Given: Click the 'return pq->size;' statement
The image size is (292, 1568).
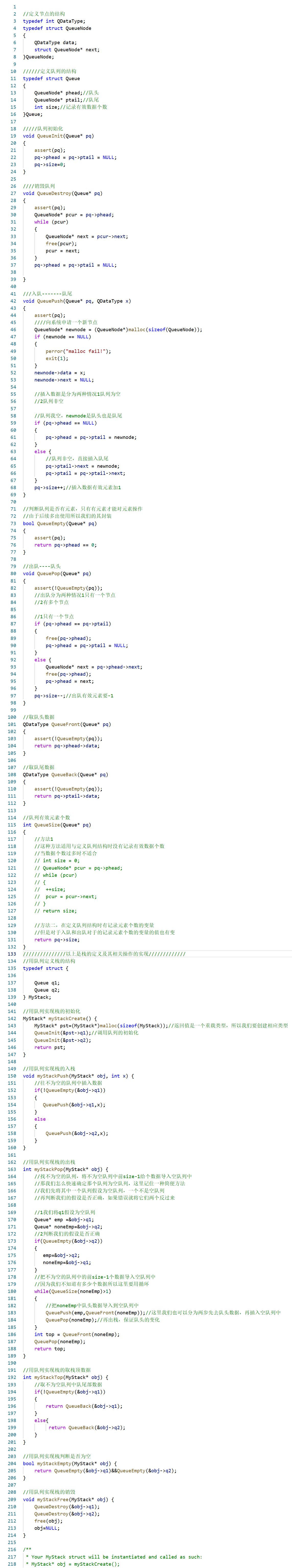Looking at the screenshot, I should pyautogui.click(x=57, y=940).
